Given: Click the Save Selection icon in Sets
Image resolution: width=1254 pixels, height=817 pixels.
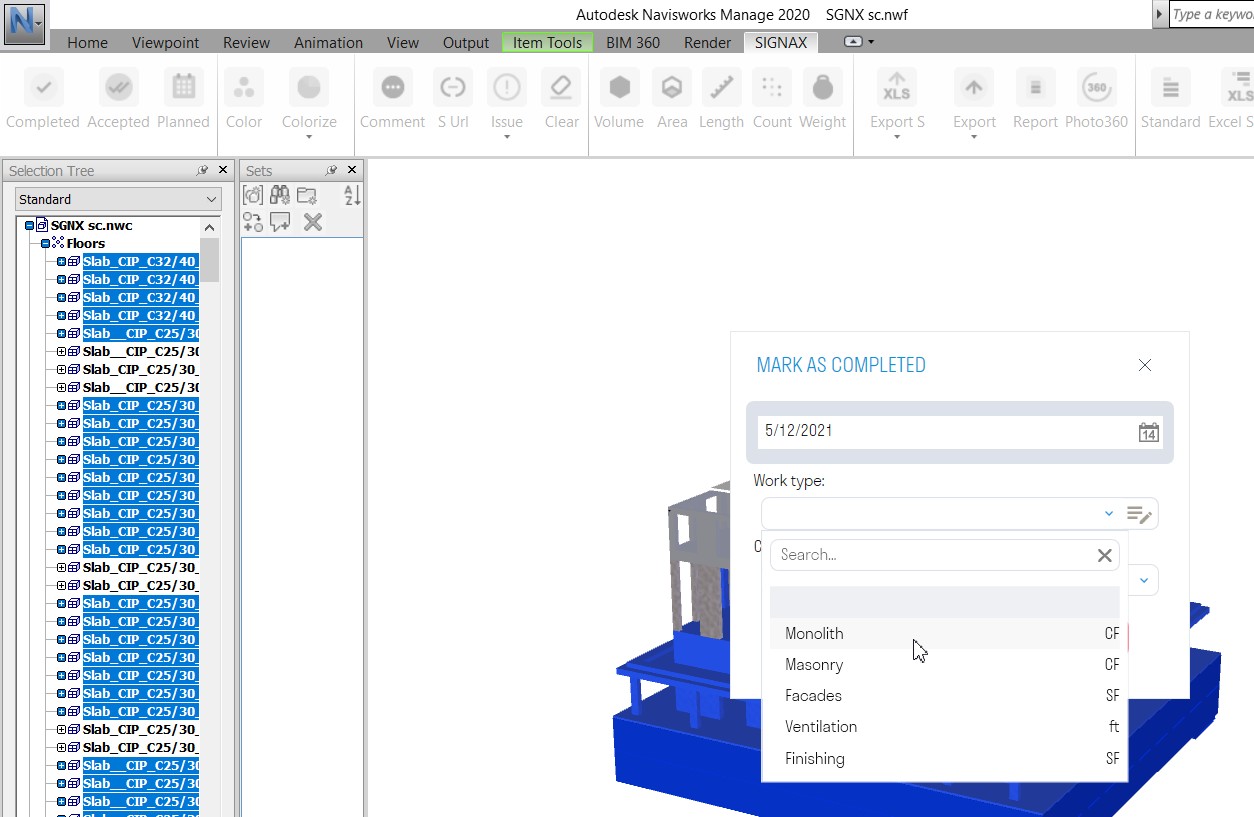Looking at the screenshot, I should tap(253, 195).
